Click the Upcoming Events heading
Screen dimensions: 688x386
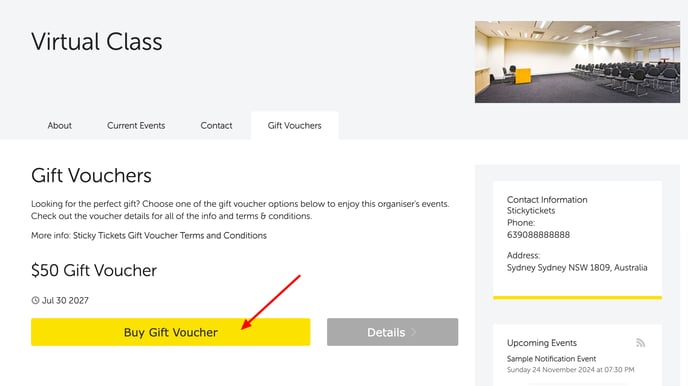tap(542, 343)
